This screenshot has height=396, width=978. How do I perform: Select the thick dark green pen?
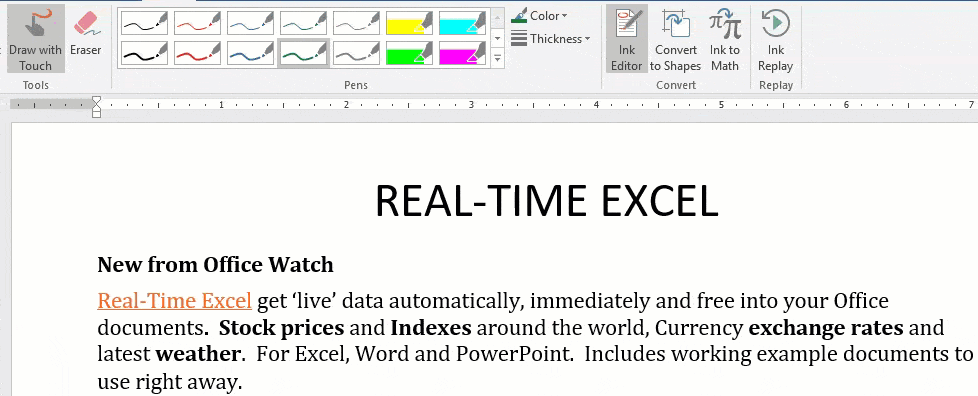tap(303, 52)
